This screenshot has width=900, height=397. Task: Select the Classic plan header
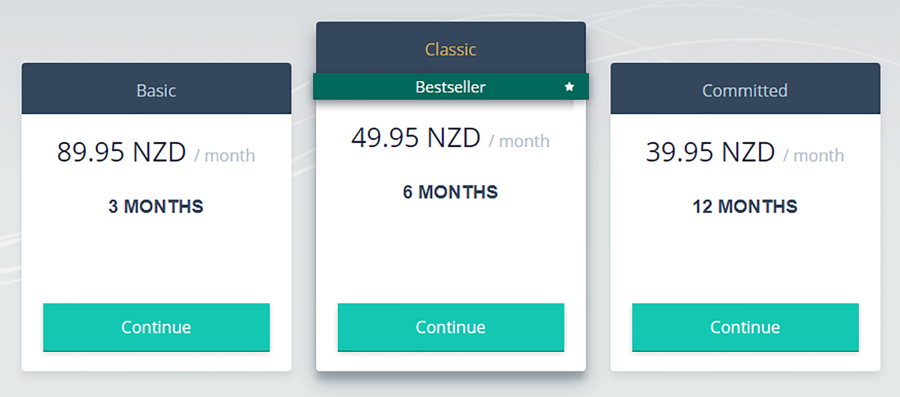(451, 48)
